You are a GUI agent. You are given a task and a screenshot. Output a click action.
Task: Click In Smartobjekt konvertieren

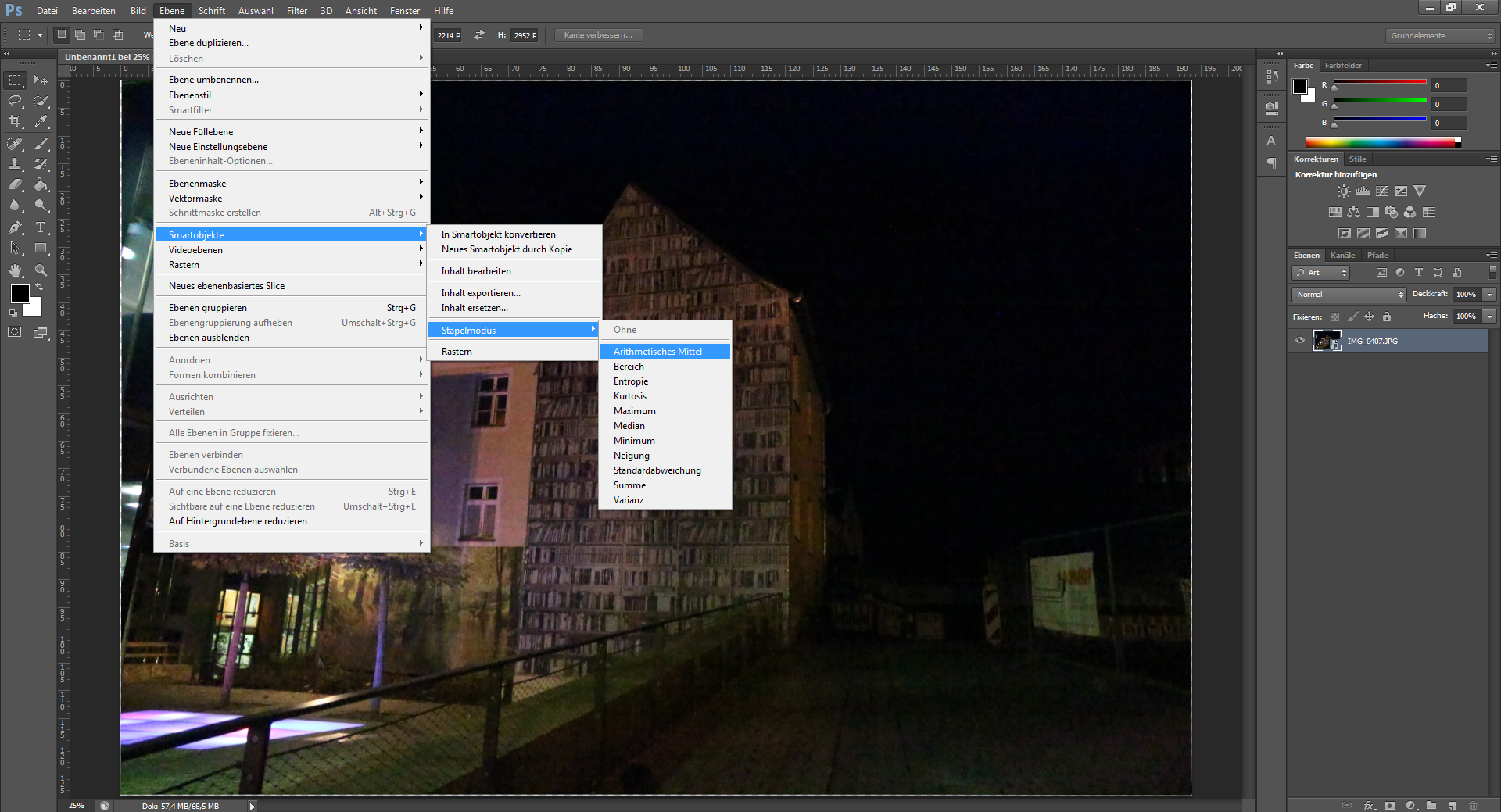498,234
